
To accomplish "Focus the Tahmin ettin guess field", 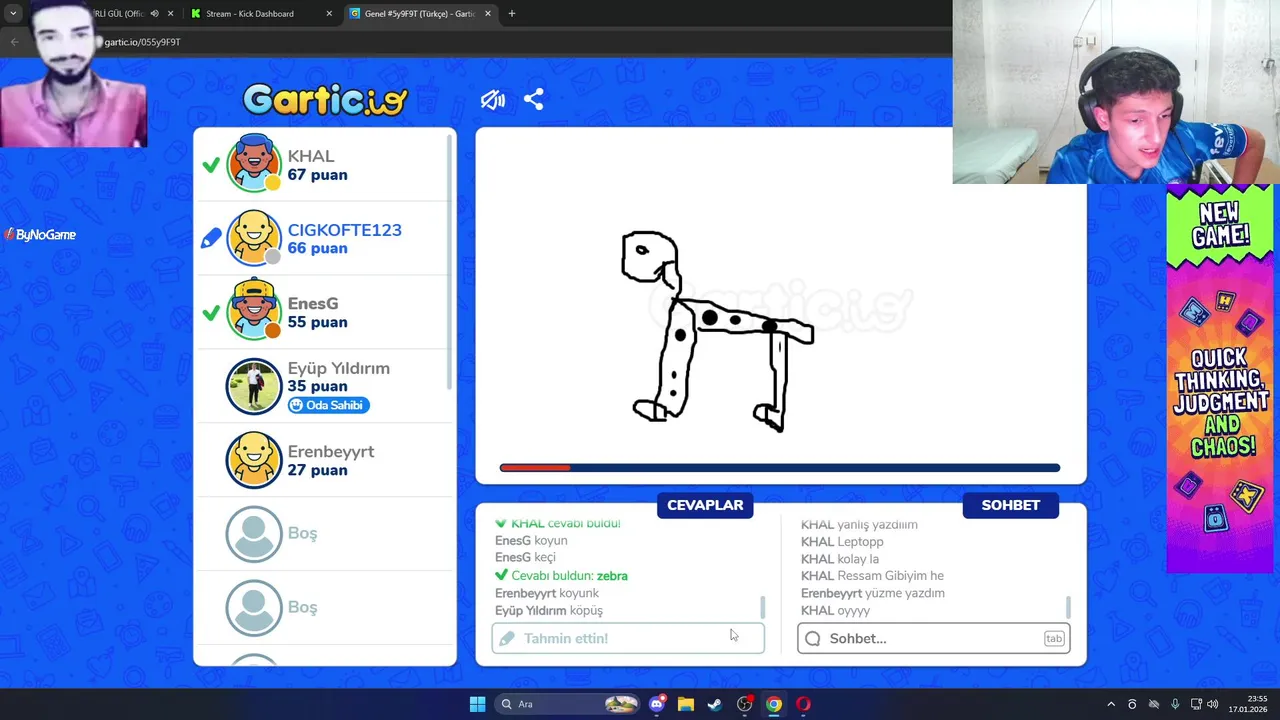I will click(x=628, y=638).
